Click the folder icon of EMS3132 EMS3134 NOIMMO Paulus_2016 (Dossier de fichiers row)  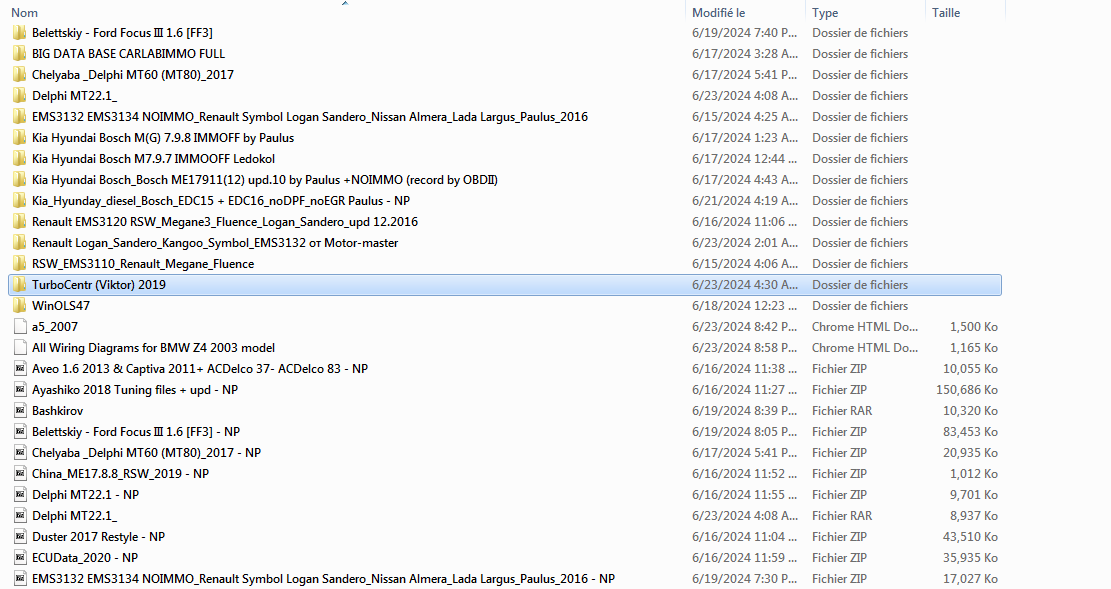(x=20, y=117)
